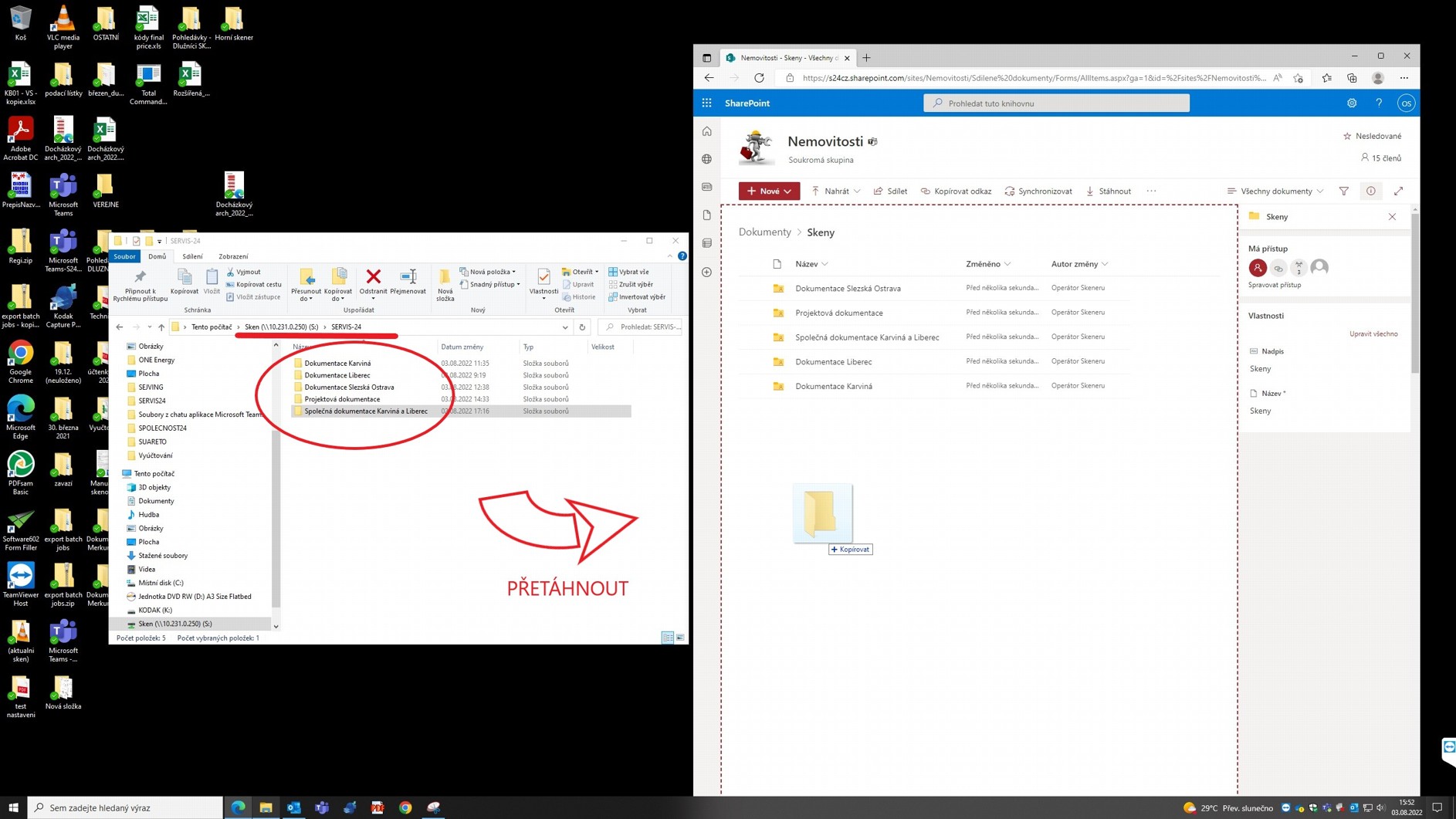The width and height of the screenshot is (1456, 819).
Task: Open the SharePoint app launcher waffle icon
Action: click(x=706, y=103)
